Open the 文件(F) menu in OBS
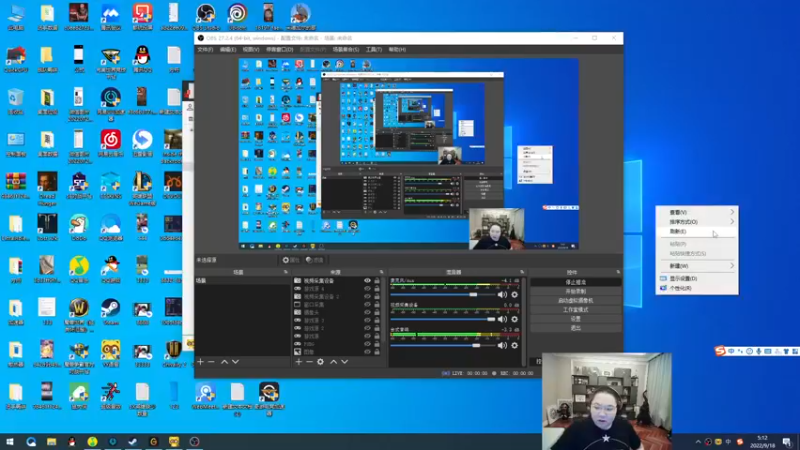Image resolution: width=800 pixels, height=450 pixels. pos(205,49)
